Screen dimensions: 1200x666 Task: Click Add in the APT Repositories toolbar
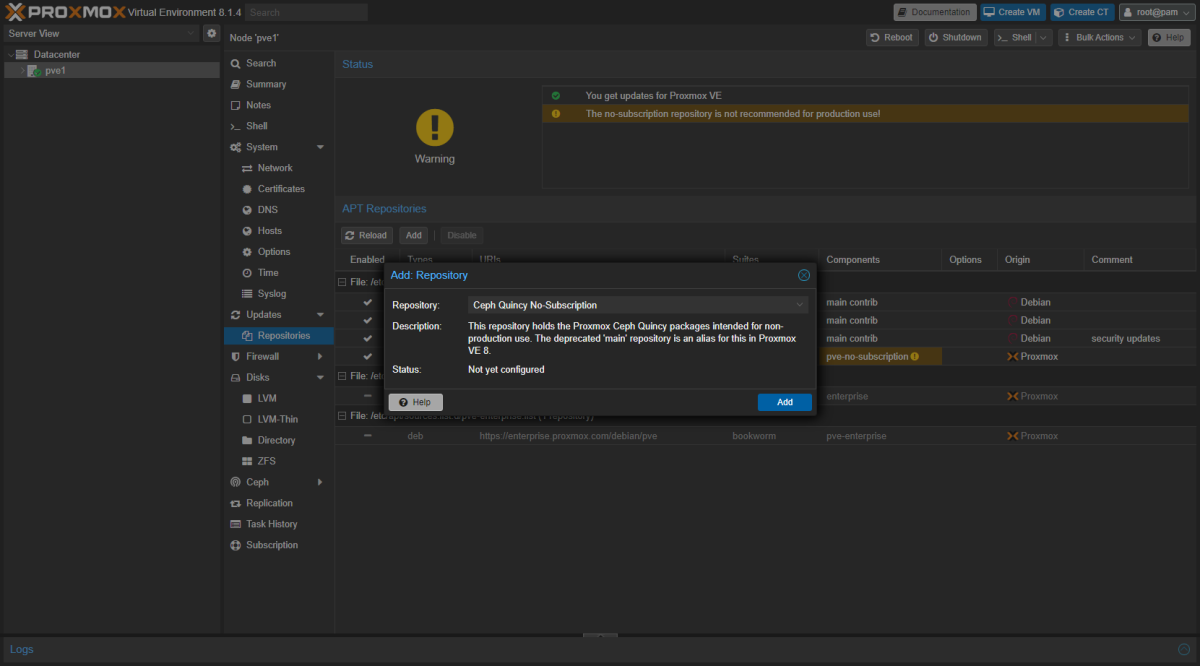pos(413,235)
